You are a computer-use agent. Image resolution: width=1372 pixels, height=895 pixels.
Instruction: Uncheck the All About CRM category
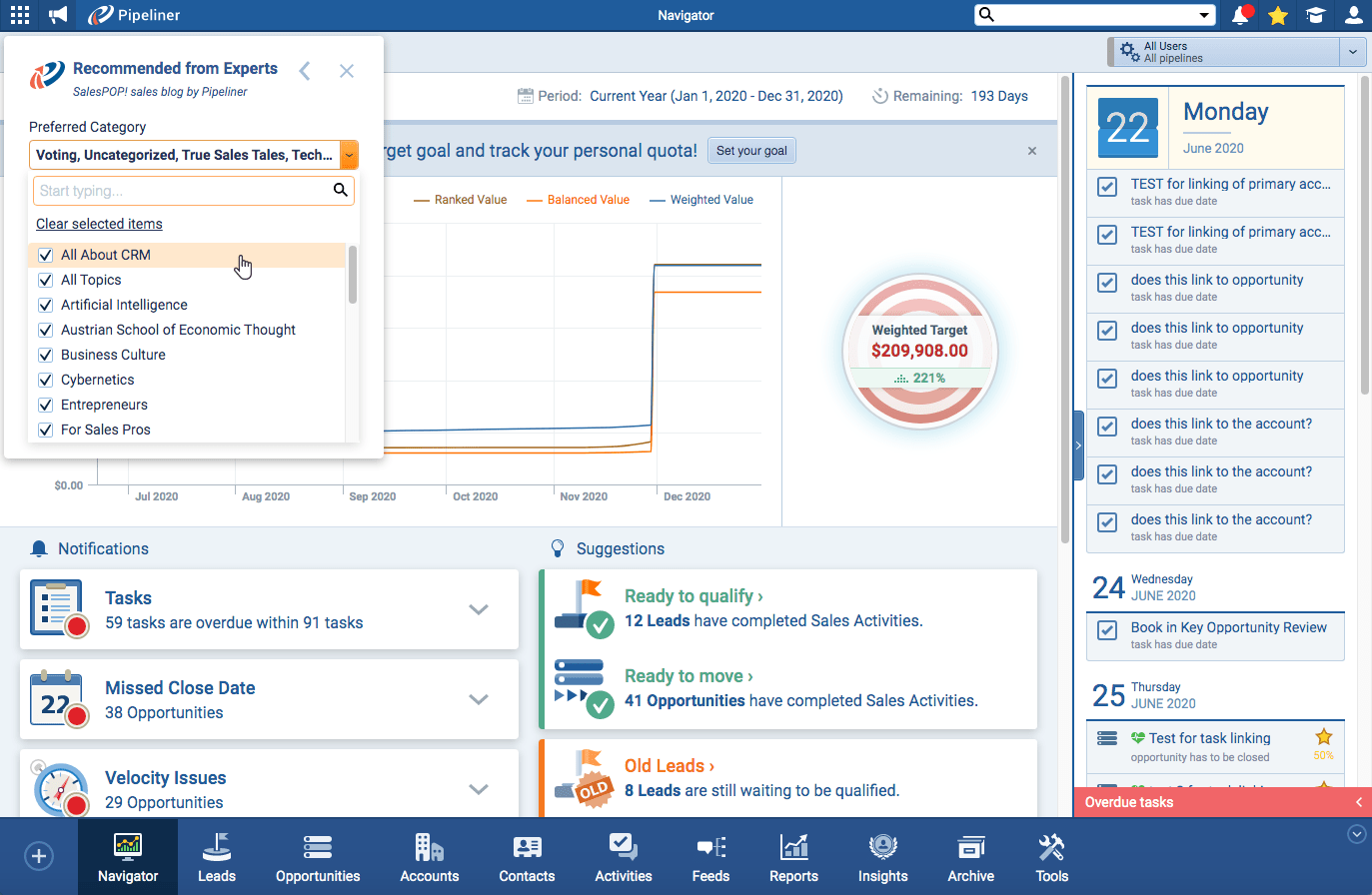pos(45,255)
